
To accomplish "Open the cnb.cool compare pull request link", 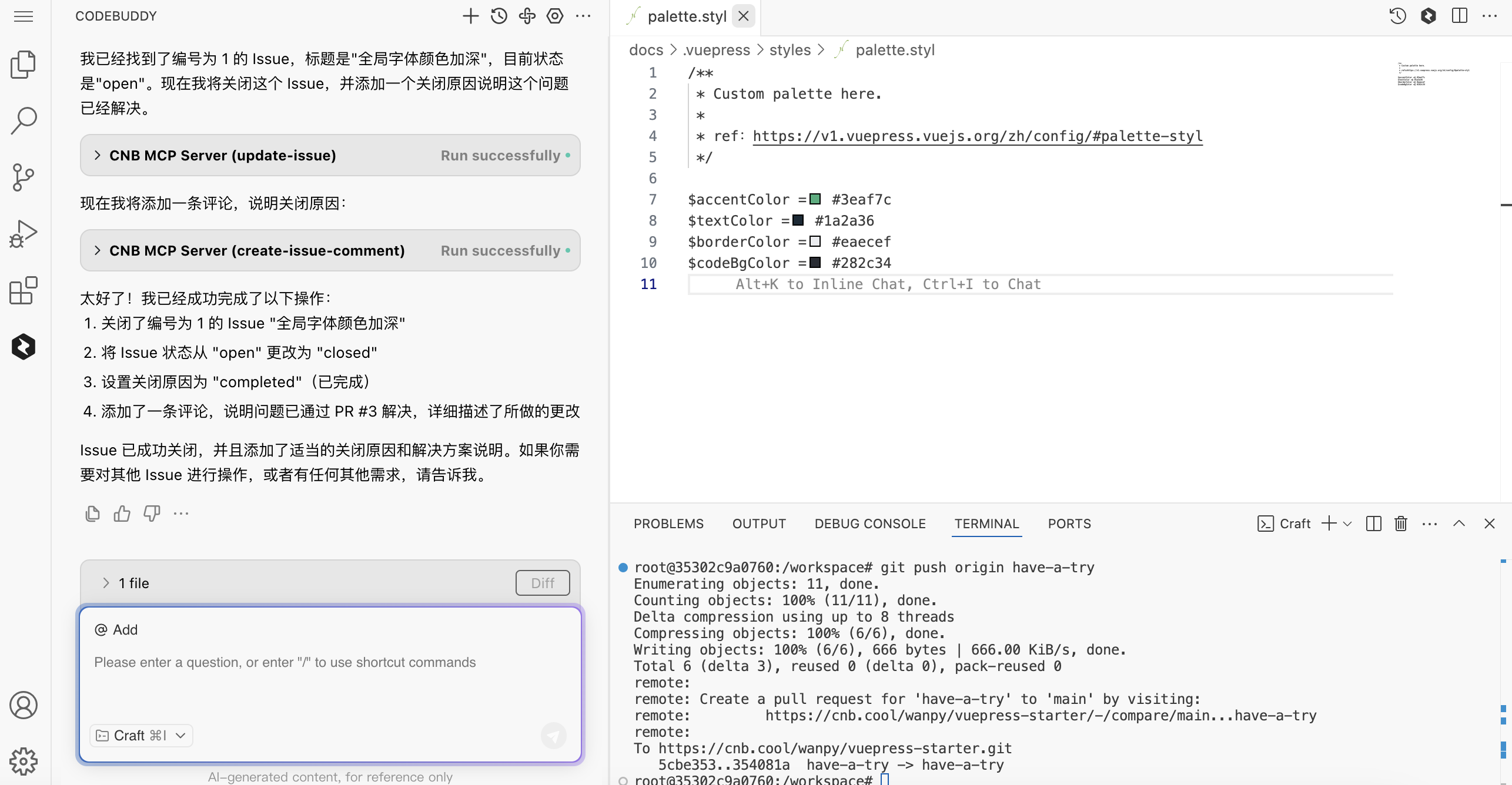I will click(x=1041, y=715).
